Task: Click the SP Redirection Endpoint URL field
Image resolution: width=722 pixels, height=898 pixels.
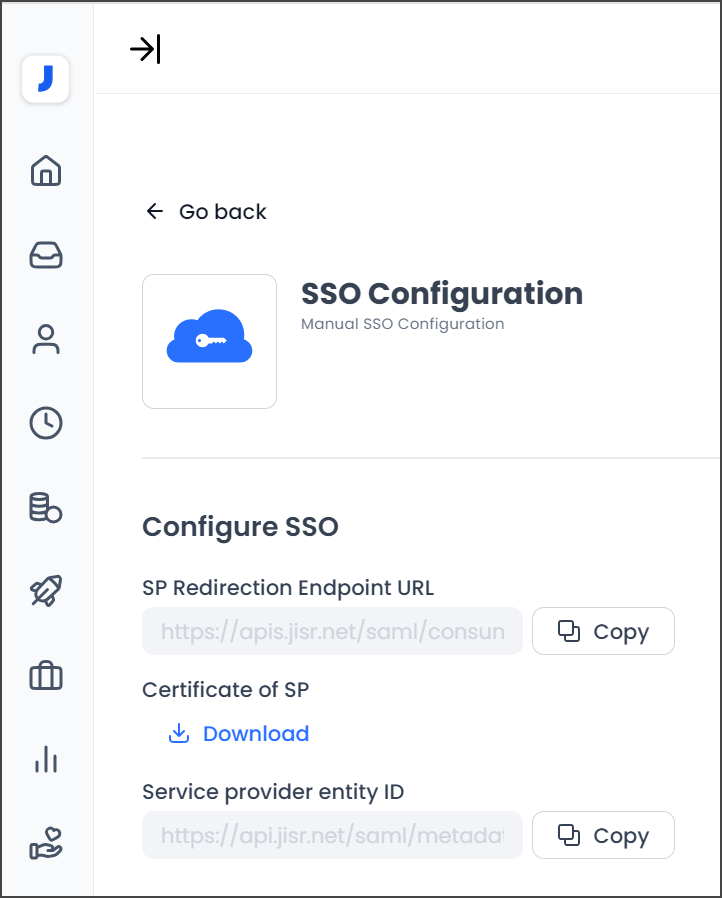Action: click(332, 631)
